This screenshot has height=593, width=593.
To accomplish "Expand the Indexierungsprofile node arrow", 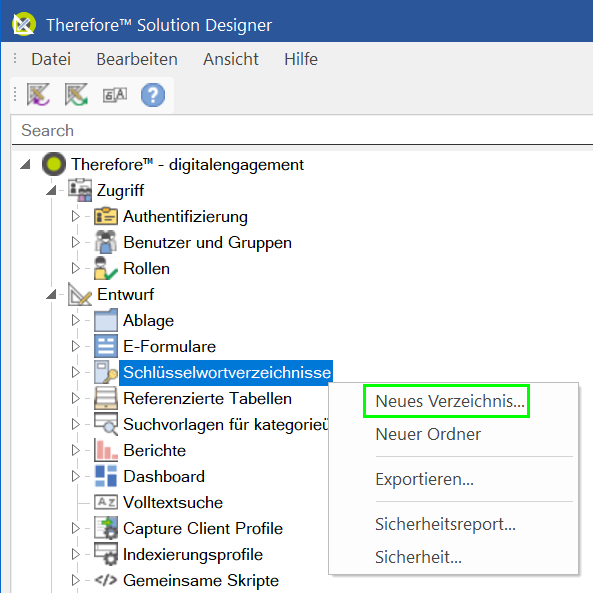I will [76, 554].
